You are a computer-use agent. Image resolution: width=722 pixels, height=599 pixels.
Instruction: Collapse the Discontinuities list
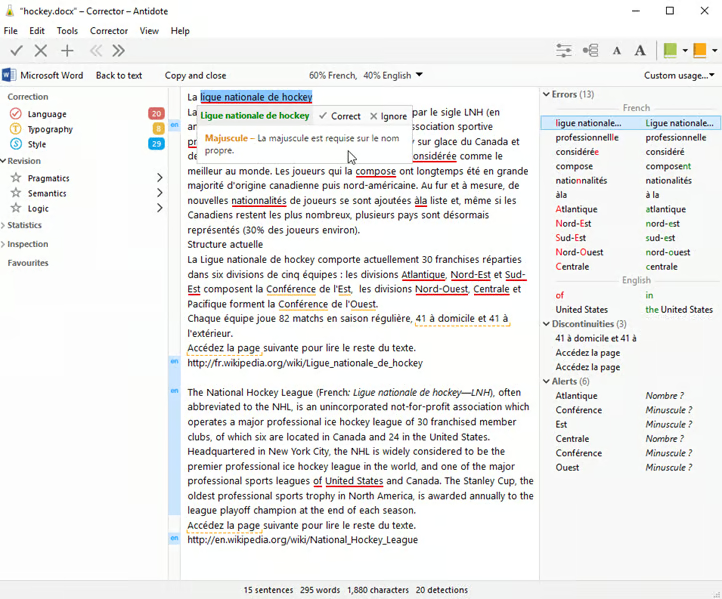[546, 324]
